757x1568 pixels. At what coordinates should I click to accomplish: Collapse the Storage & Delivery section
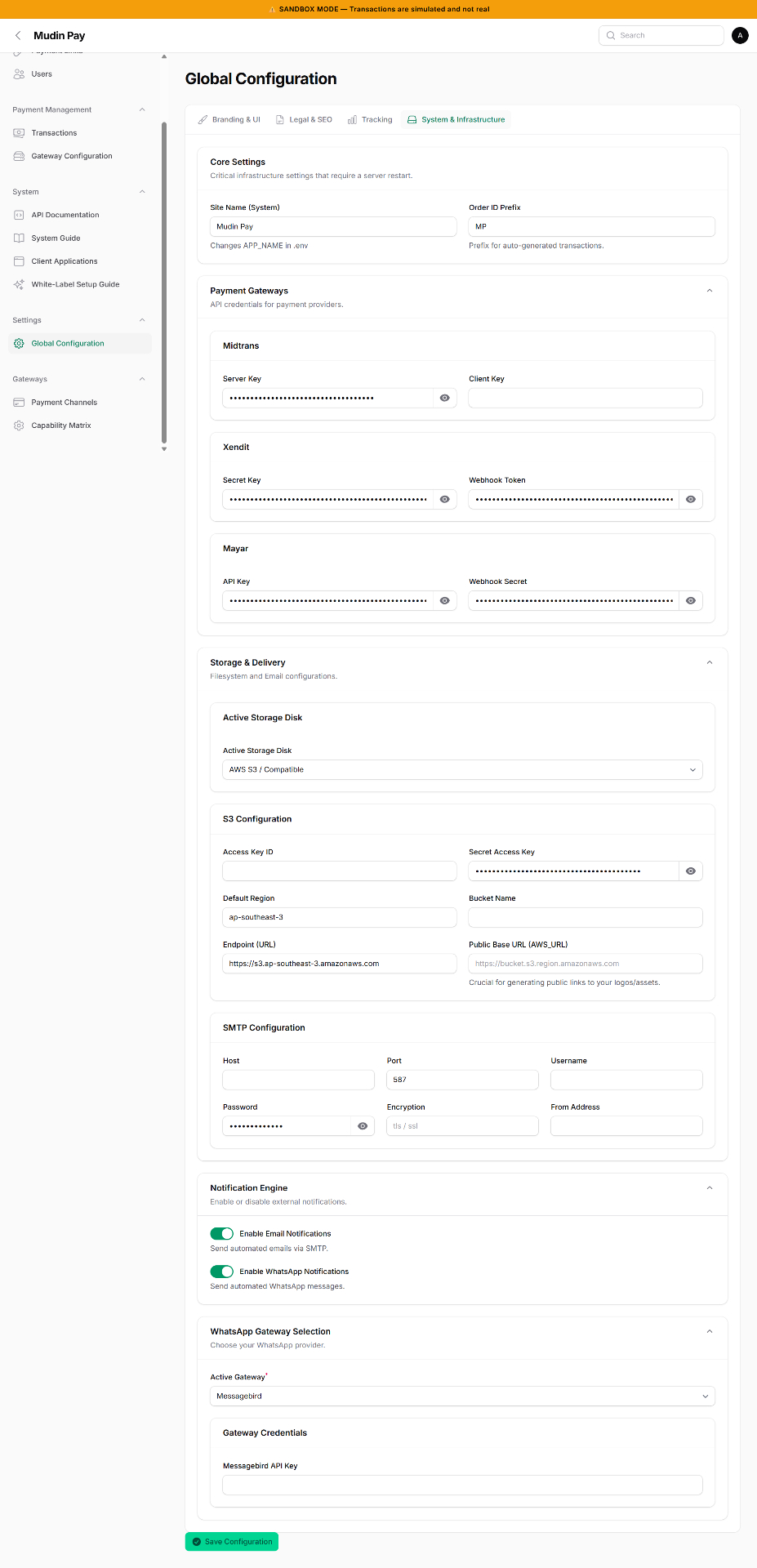point(709,662)
